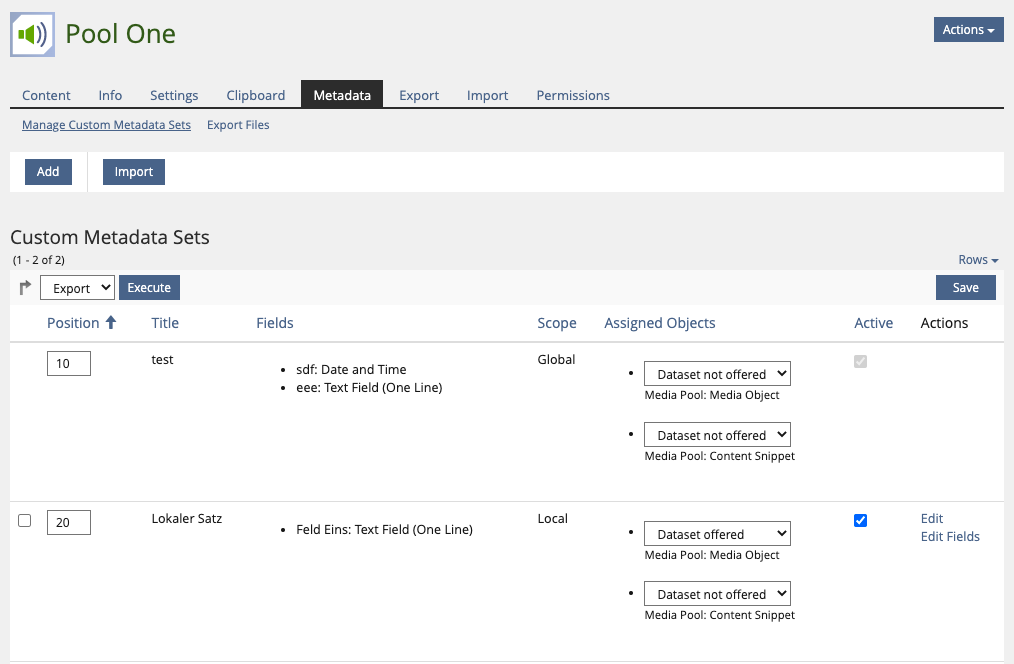Click the Export Files sub-tab link

tap(238, 125)
